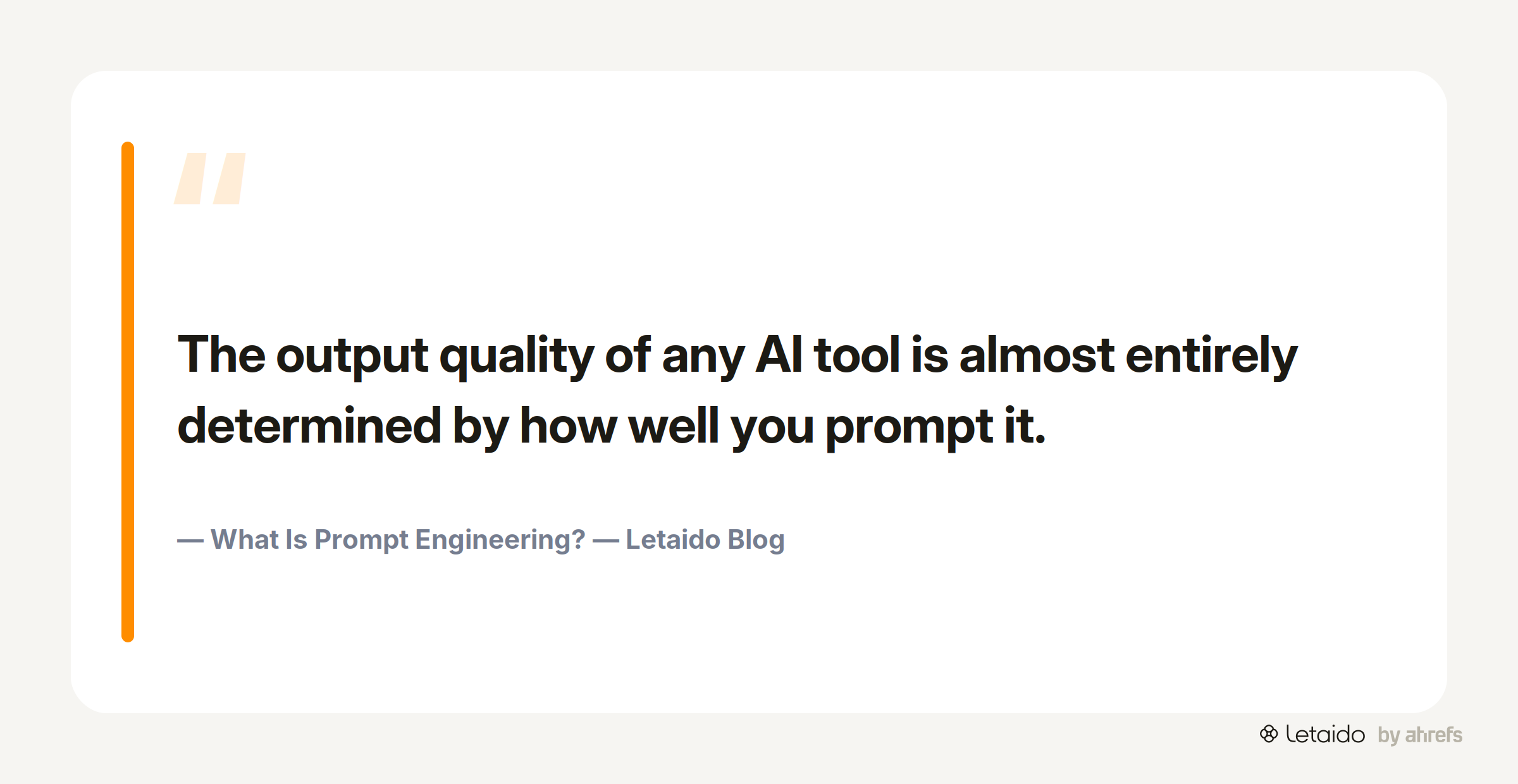Click the Letaido clover logo icon
The width and height of the screenshot is (1518, 784).
point(1269,734)
